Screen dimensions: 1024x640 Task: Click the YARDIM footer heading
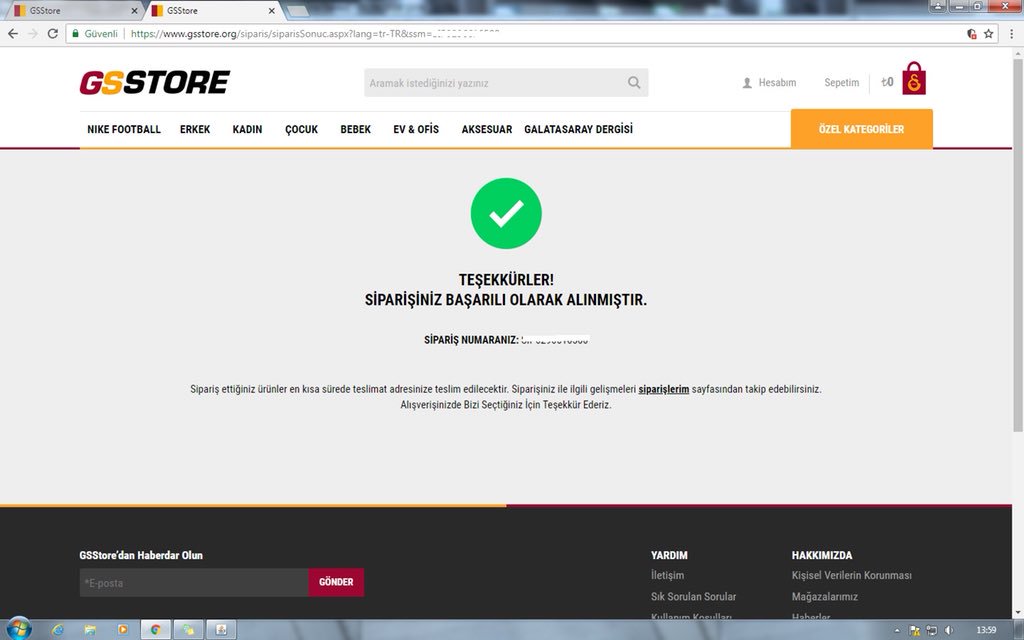click(x=669, y=555)
